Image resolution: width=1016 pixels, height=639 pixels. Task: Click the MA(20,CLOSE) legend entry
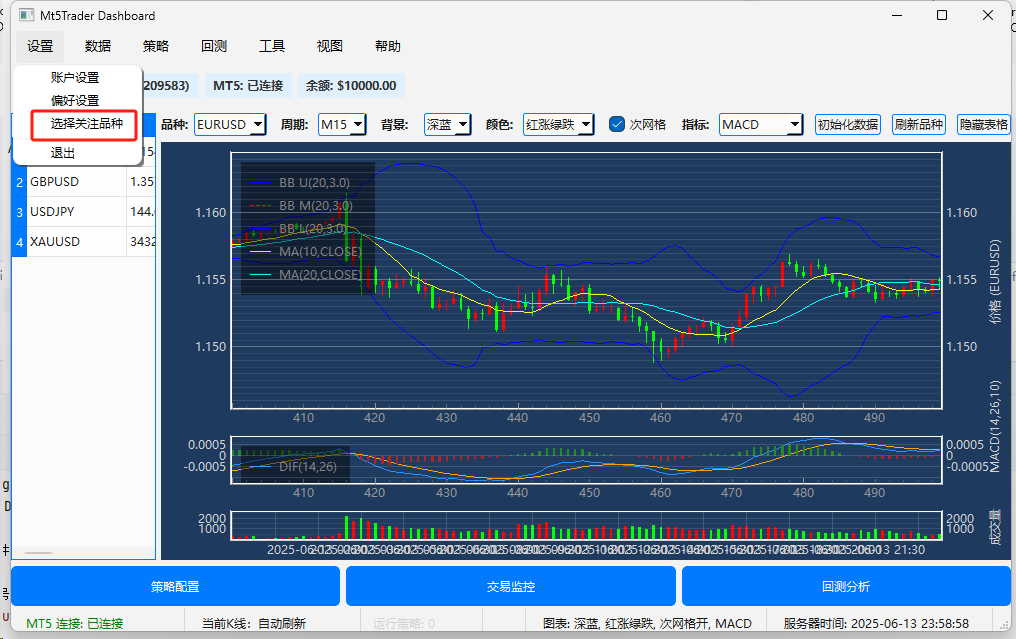click(x=306, y=275)
